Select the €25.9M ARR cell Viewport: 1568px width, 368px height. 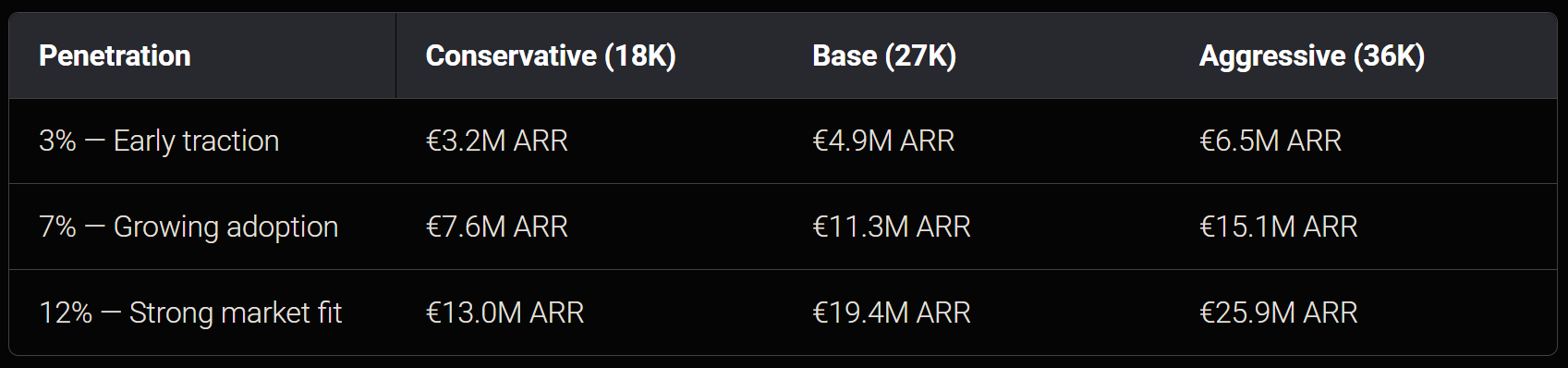[x=1279, y=313]
